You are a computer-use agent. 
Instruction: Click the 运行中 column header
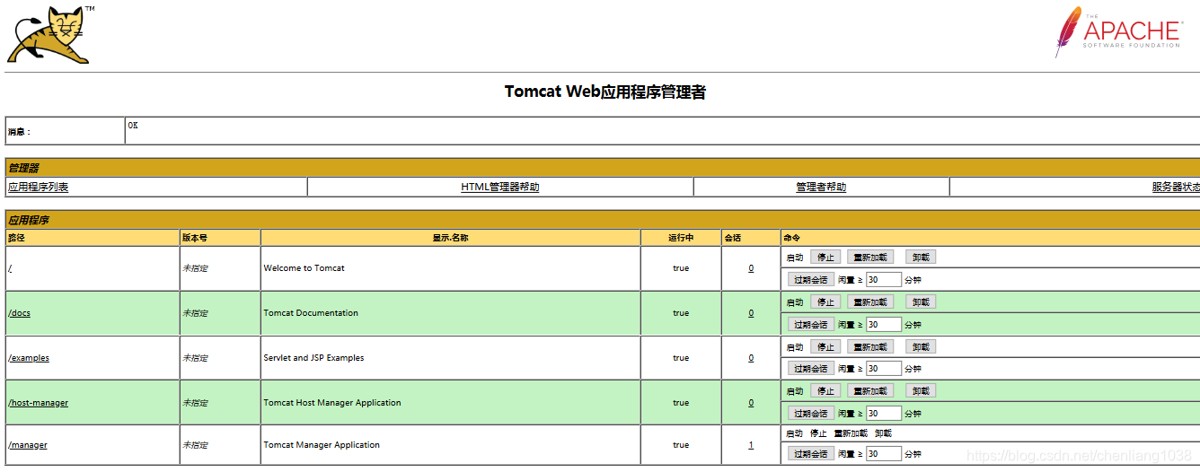(680, 238)
